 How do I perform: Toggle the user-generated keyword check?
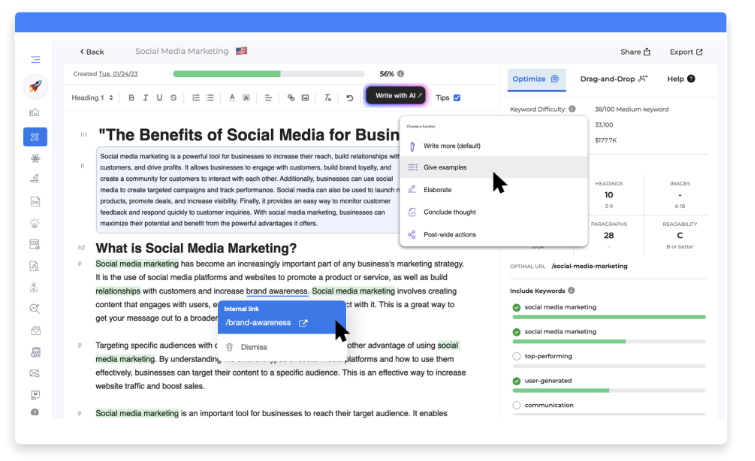(x=517, y=381)
